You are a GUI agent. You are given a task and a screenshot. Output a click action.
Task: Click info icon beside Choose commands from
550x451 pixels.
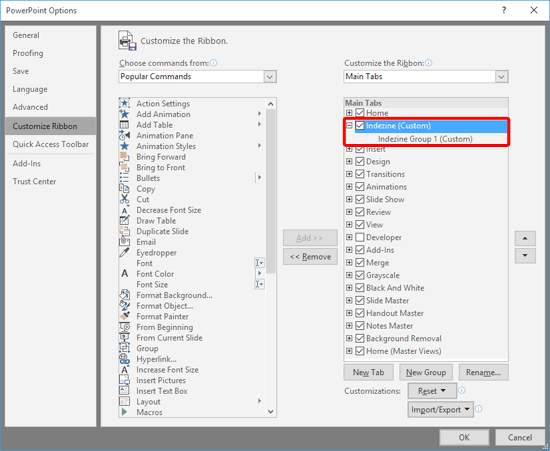[x=213, y=63]
